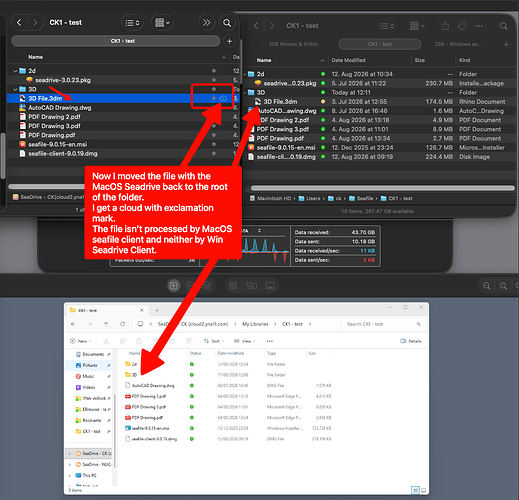
Task: Click the Search CK1 - test field
Action: click(382, 324)
